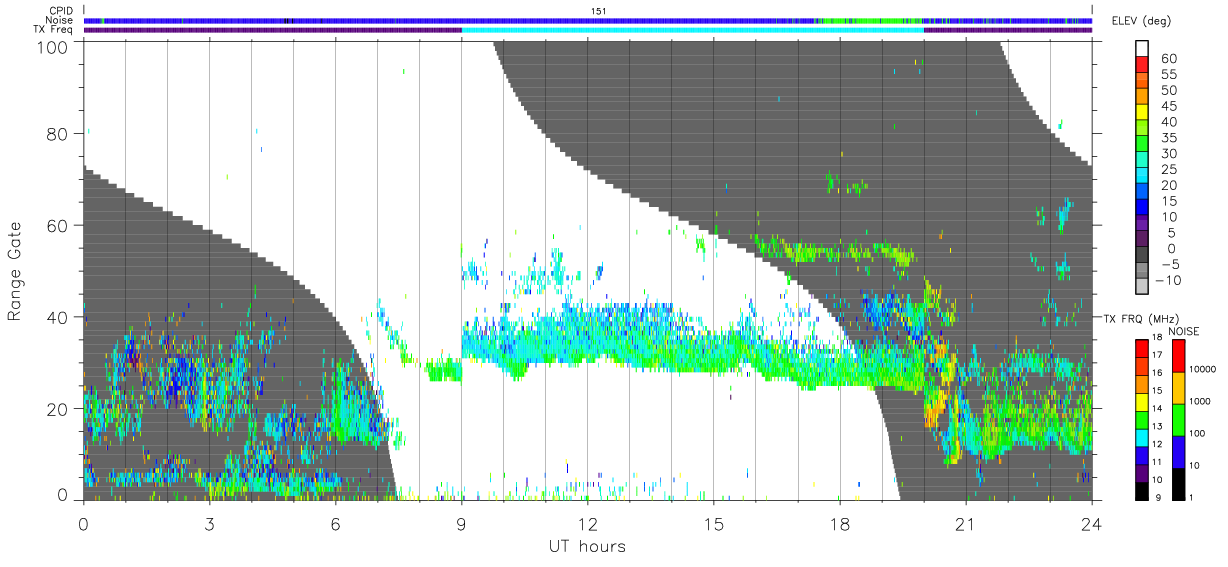Image resolution: width=1228 pixels, height=567 pixels.
Task: Click the x-axis tick label '21'
Action: click(x=966, y=523)
